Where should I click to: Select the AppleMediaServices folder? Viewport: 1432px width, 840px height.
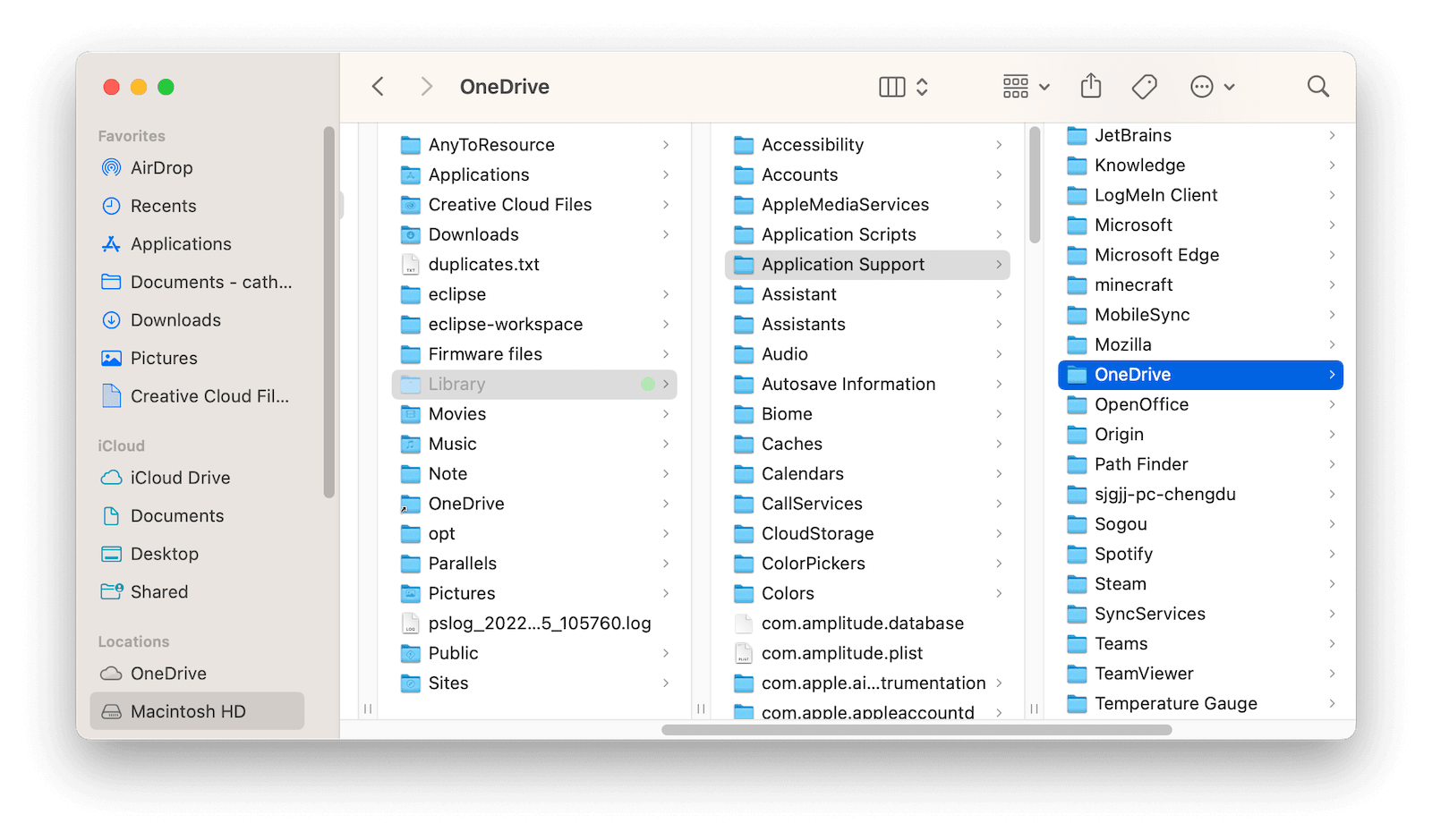867,205
